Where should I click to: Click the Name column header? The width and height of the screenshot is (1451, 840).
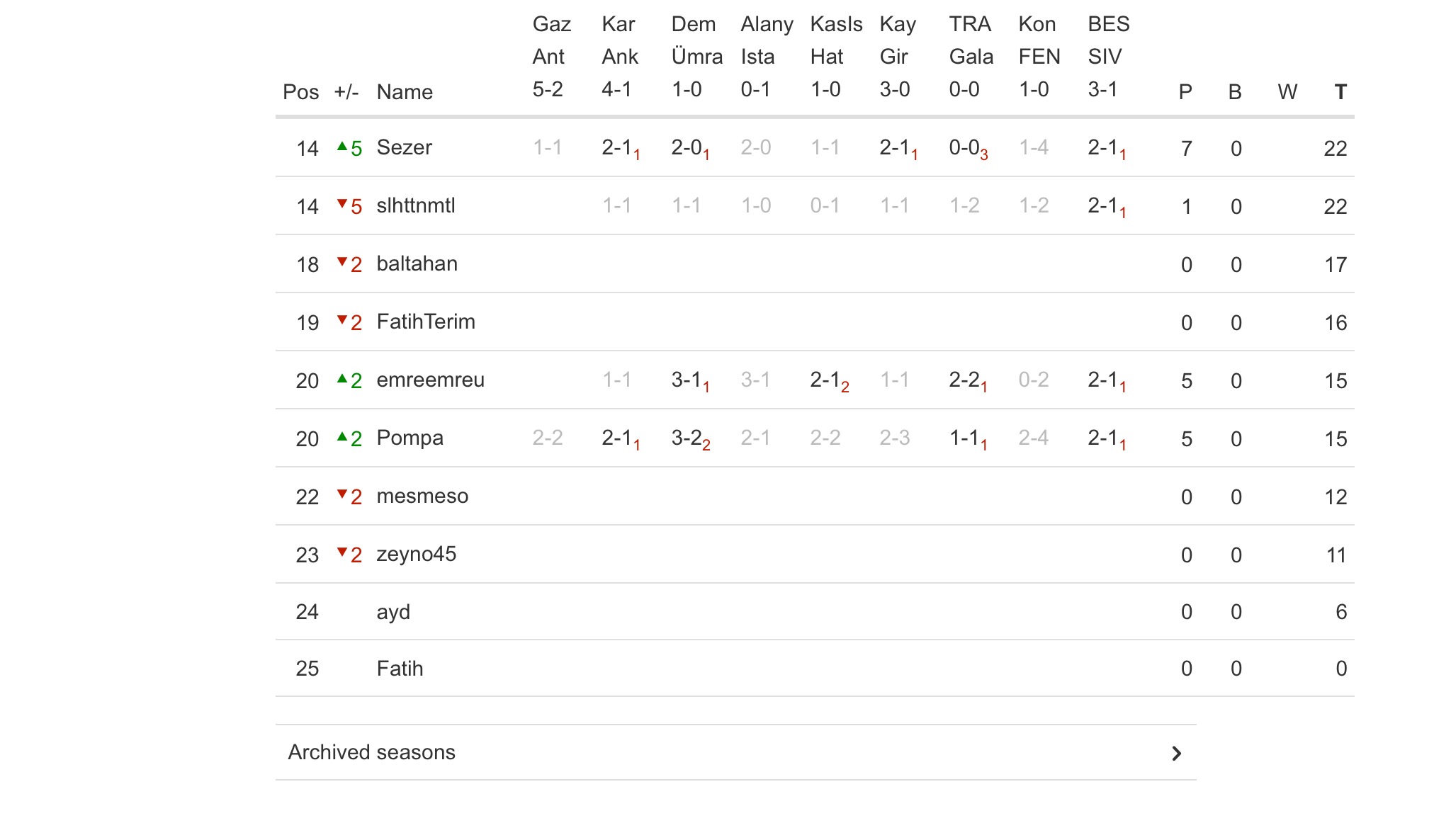pyautogui.click(x=405, y=92)
